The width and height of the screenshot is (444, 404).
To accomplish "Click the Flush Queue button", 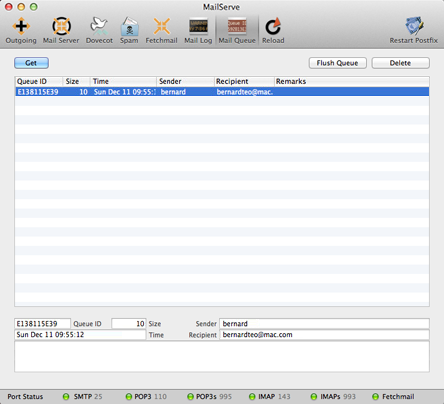I will tap(338, 63).
